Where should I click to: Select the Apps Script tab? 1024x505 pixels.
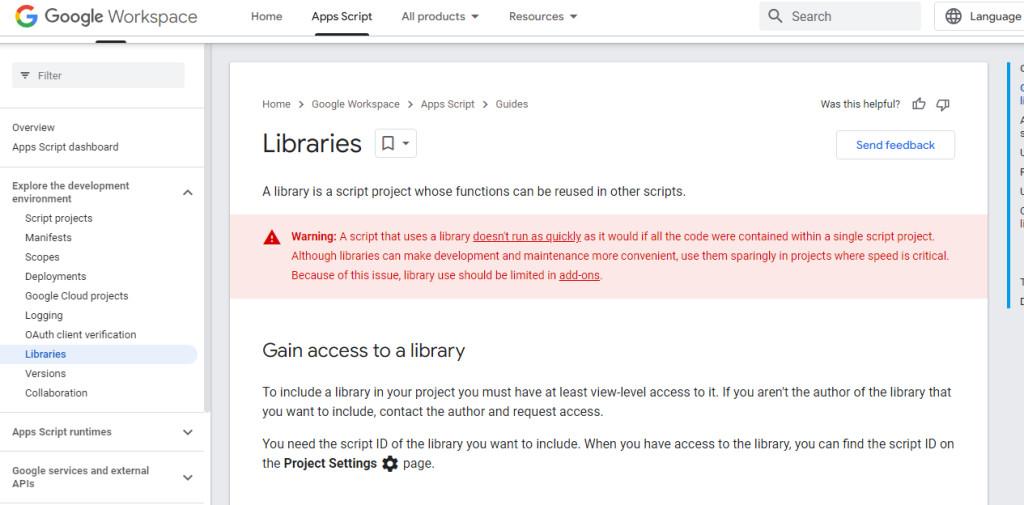click(x=342, y=16)
